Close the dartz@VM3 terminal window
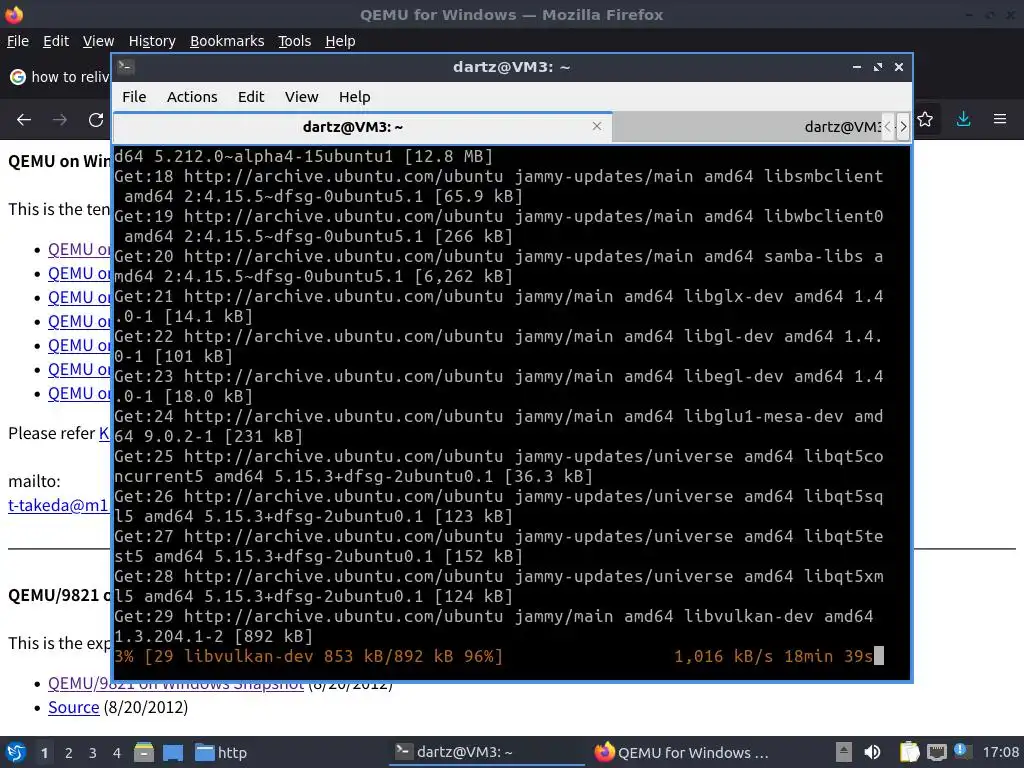Image resolution: width=1024 pixels, height=768 pixels. [x=899, y=67]
